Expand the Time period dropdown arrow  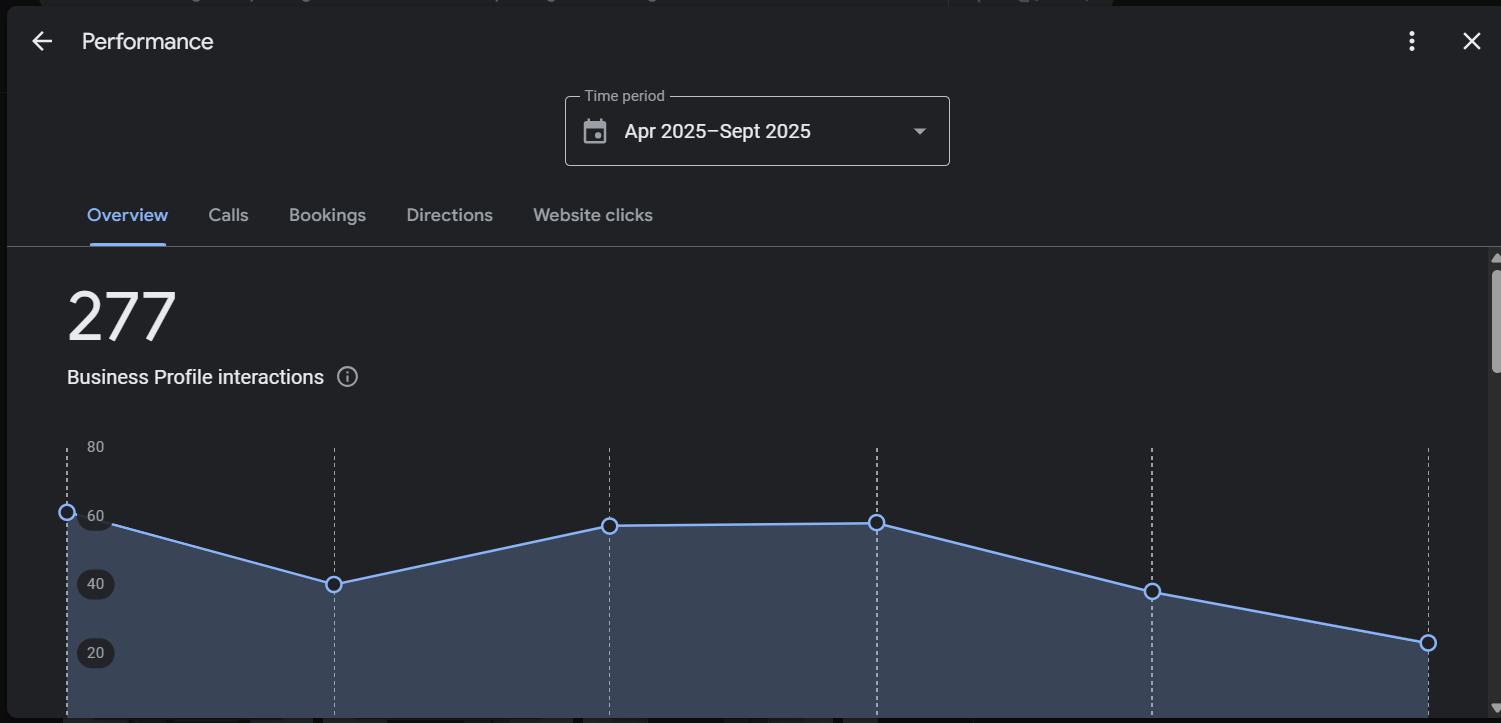[920, 132]
